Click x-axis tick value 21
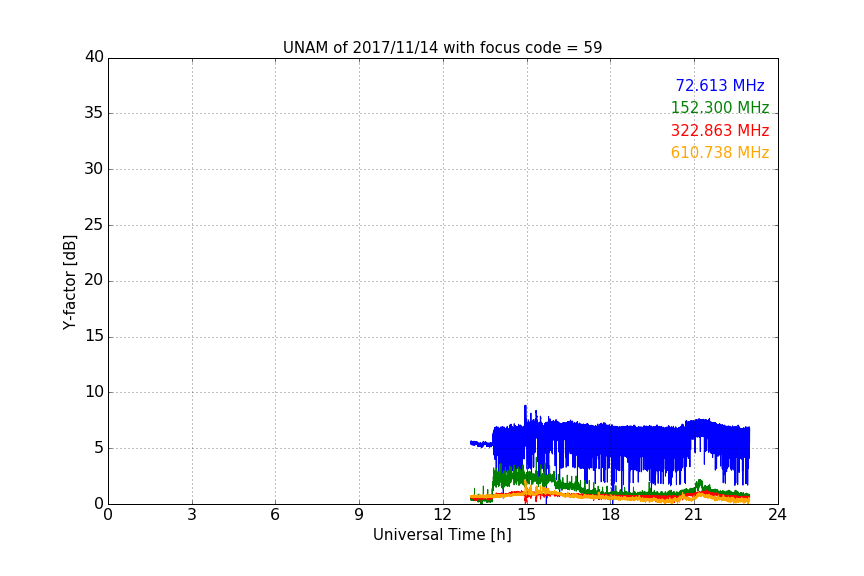The height and width of the screenshot is (576, 864). click(694, 515)
